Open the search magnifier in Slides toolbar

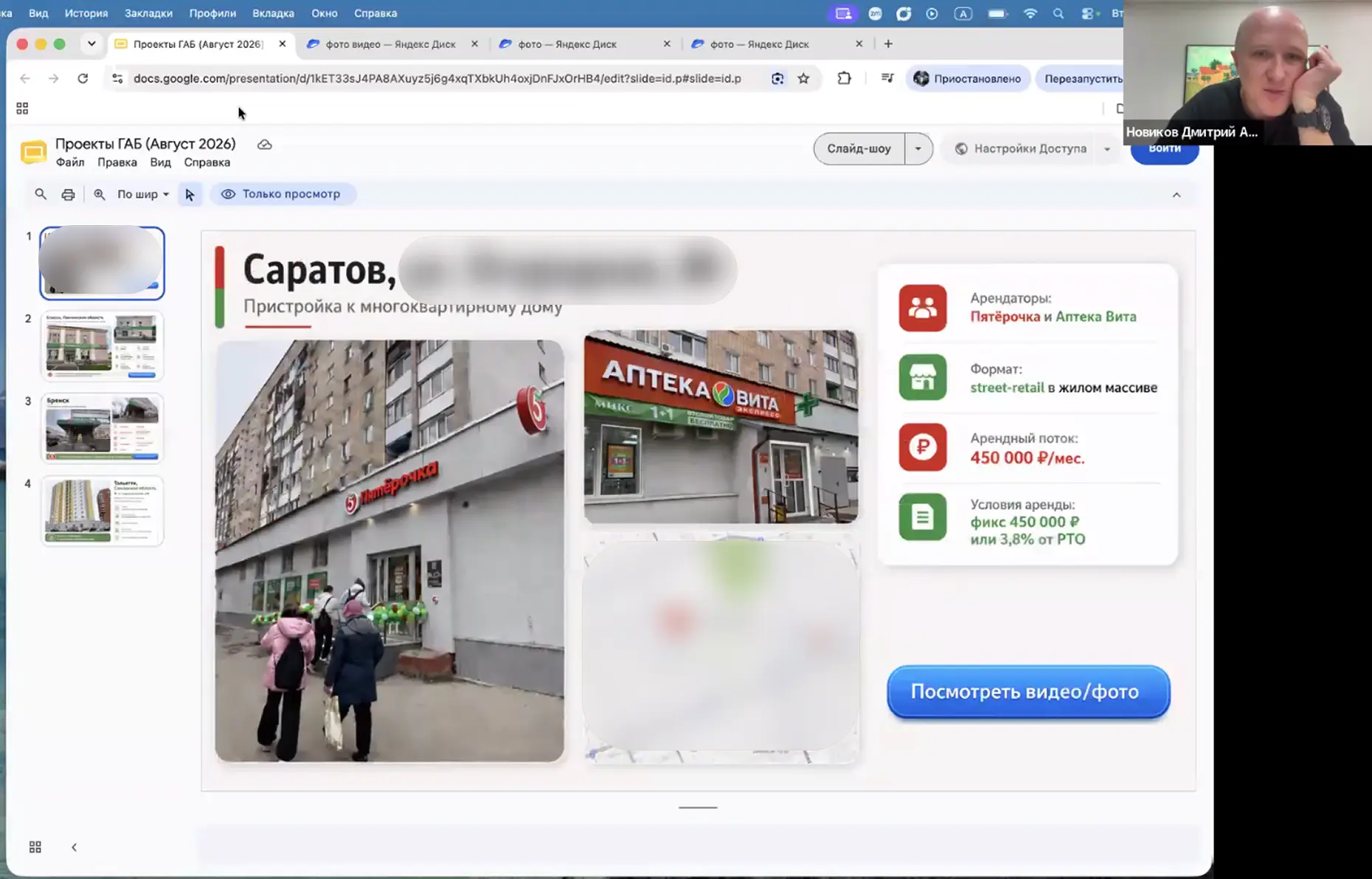point(41,194)
